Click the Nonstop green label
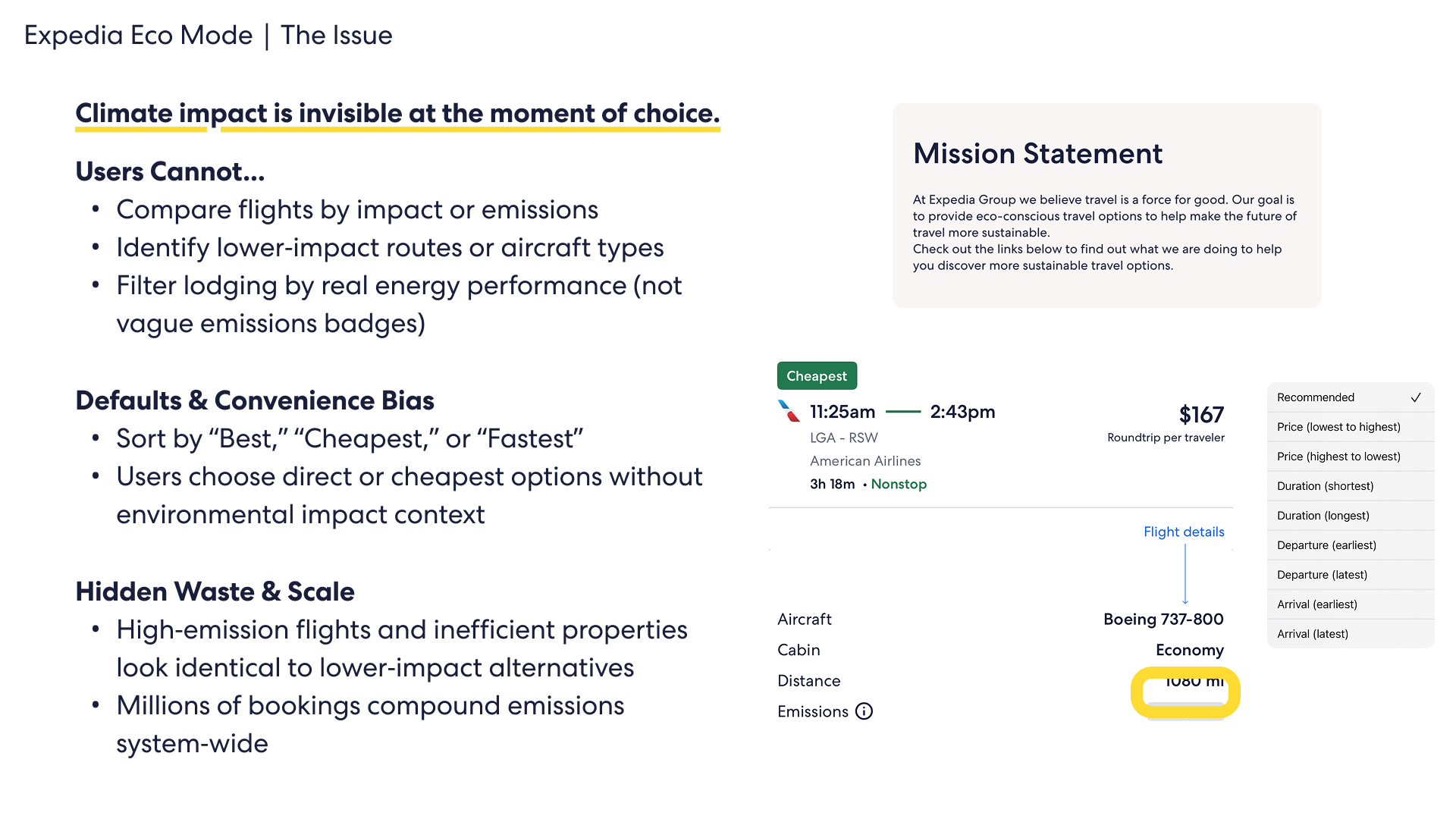 pos(899,484)
